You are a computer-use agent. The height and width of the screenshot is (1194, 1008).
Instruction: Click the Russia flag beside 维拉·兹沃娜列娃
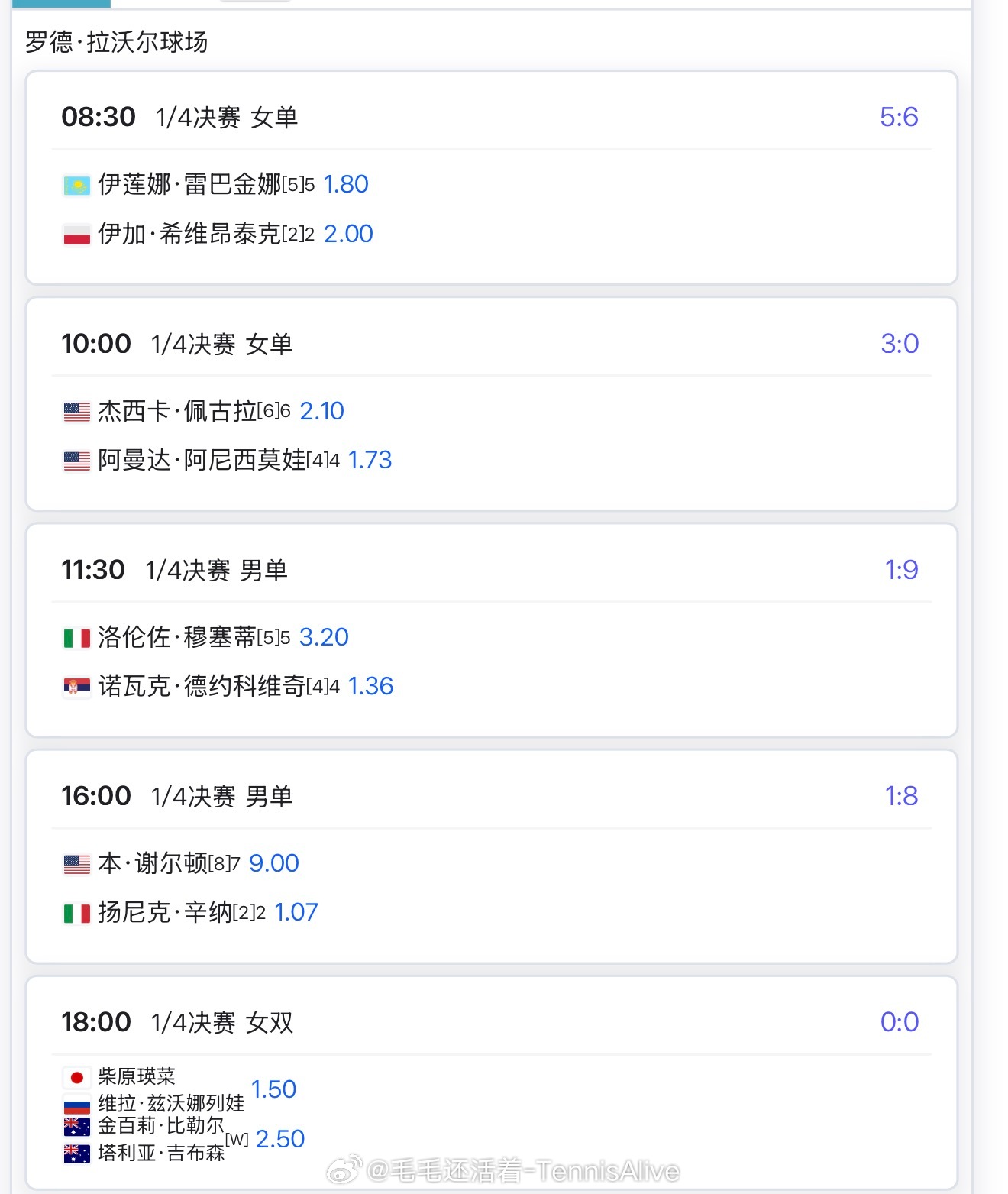[76, 1104]
